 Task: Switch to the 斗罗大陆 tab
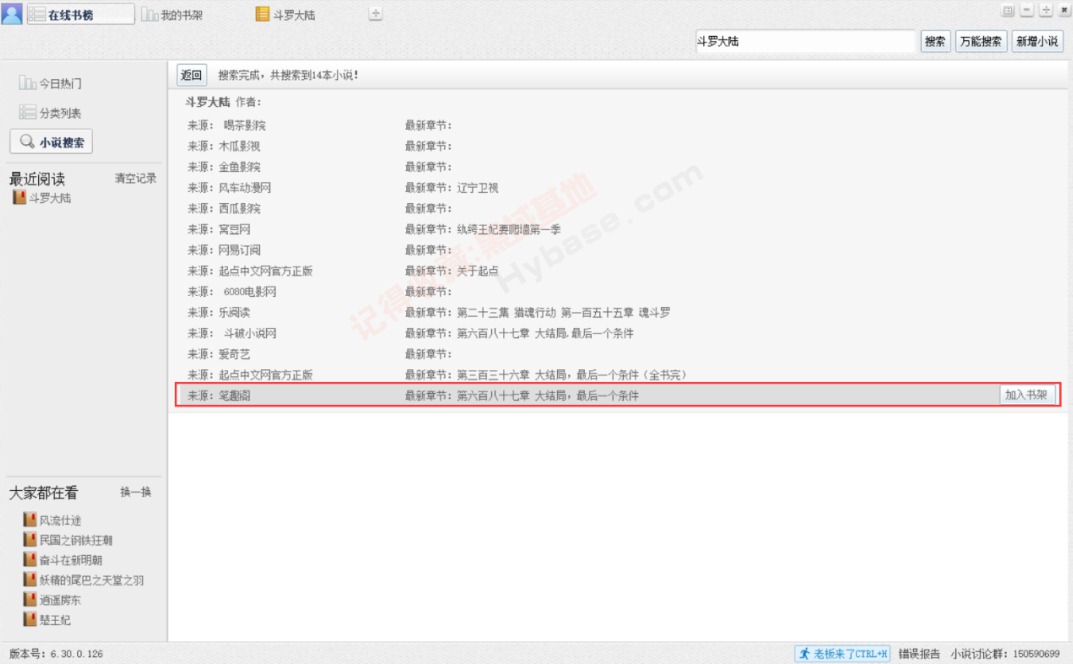pyautogui.click(x=285, y=14)
